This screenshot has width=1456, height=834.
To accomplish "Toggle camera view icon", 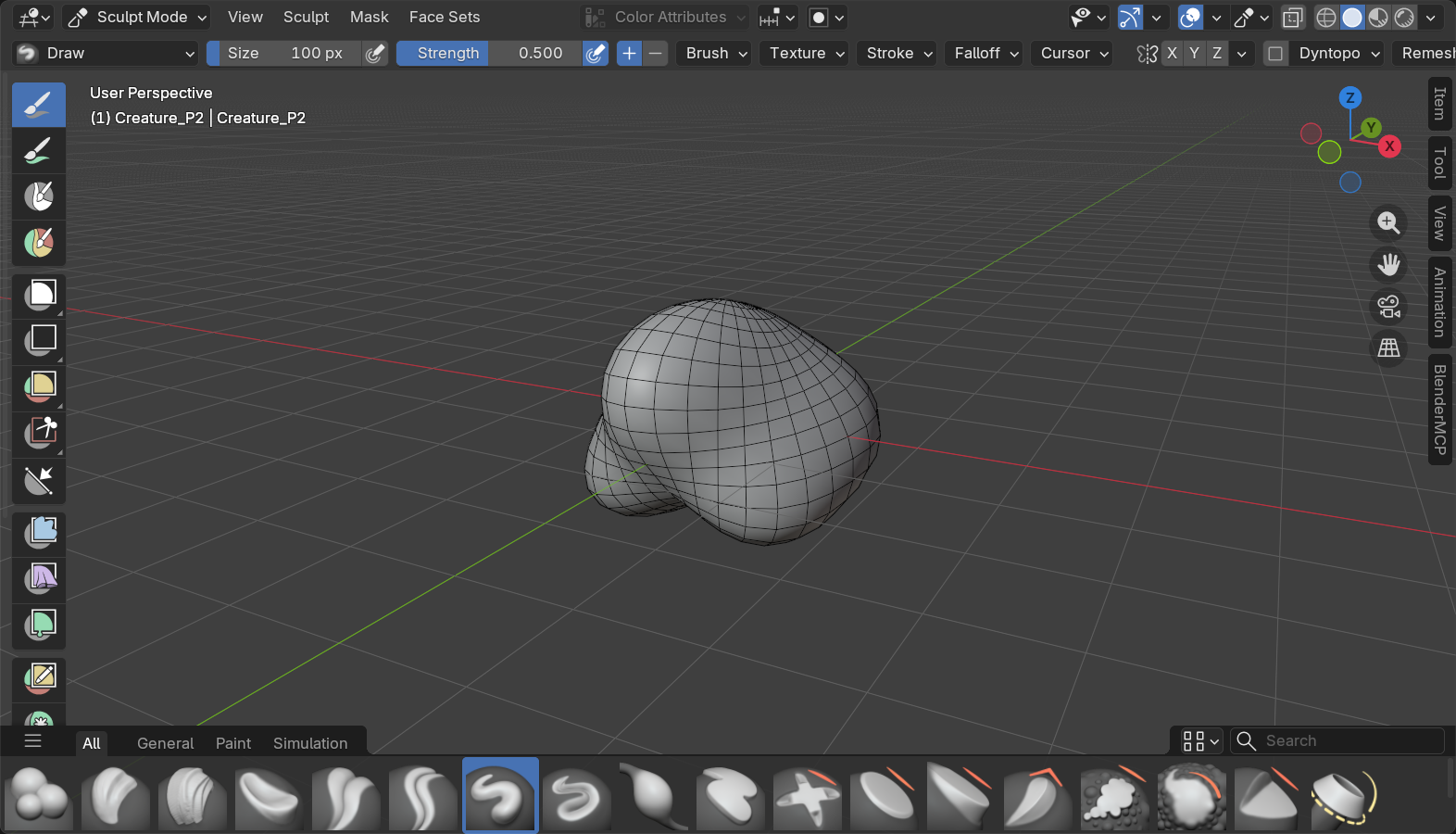I will [1388, 307].
